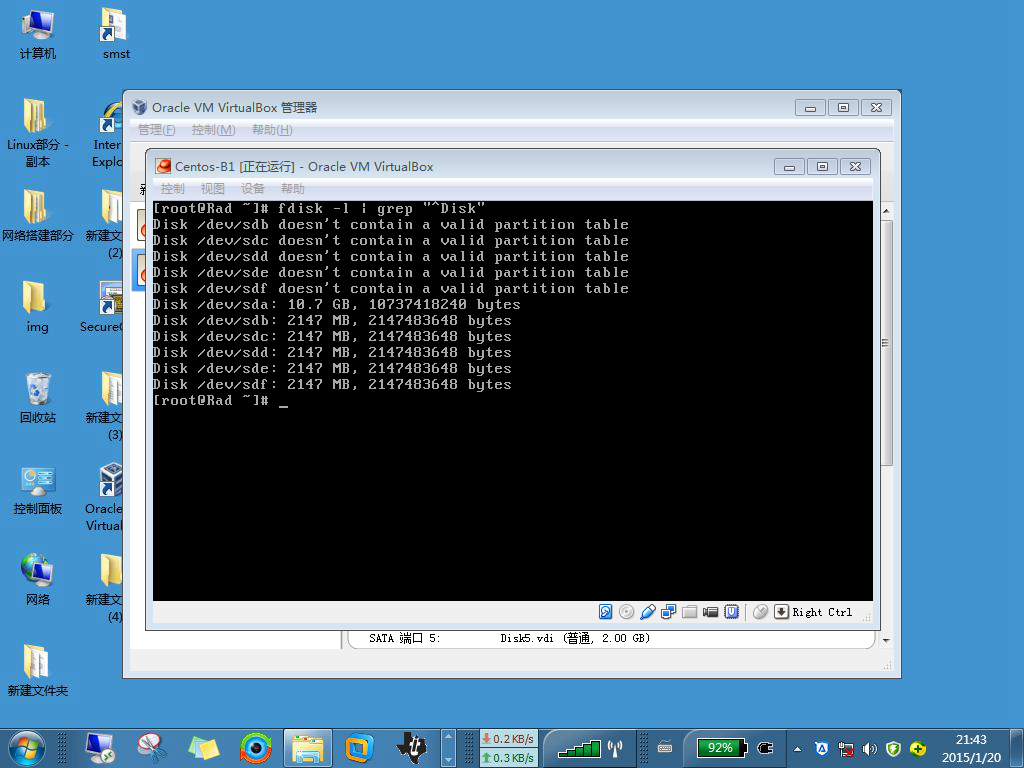Click the CPU virtualization status icon
Viewport: 1024px width, 768px height.
point(731,612)
